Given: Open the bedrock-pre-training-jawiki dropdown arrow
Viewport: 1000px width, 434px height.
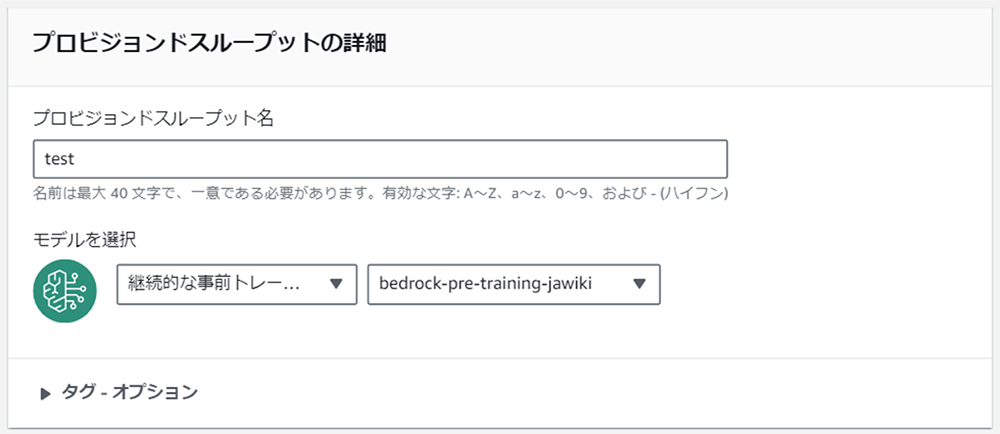Looking at the screenshot, I should [639, 284].
